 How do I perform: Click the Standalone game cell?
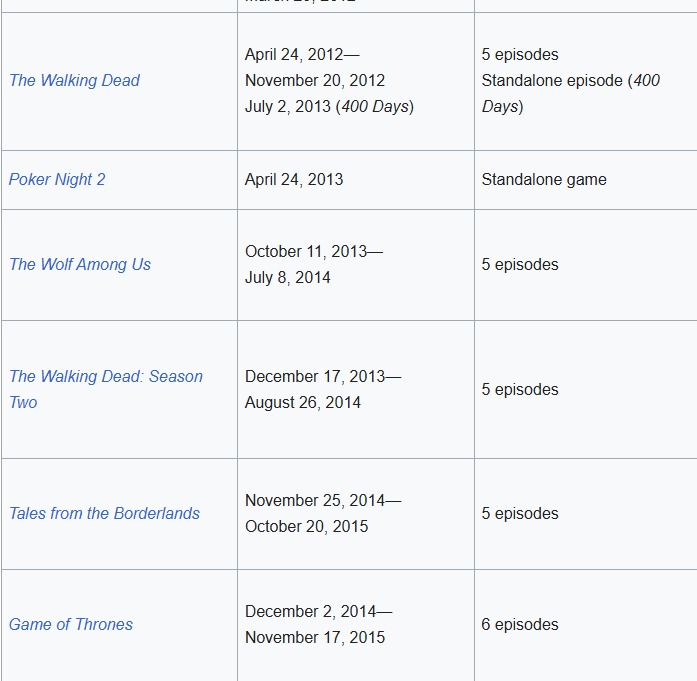(x=544, y=179)
